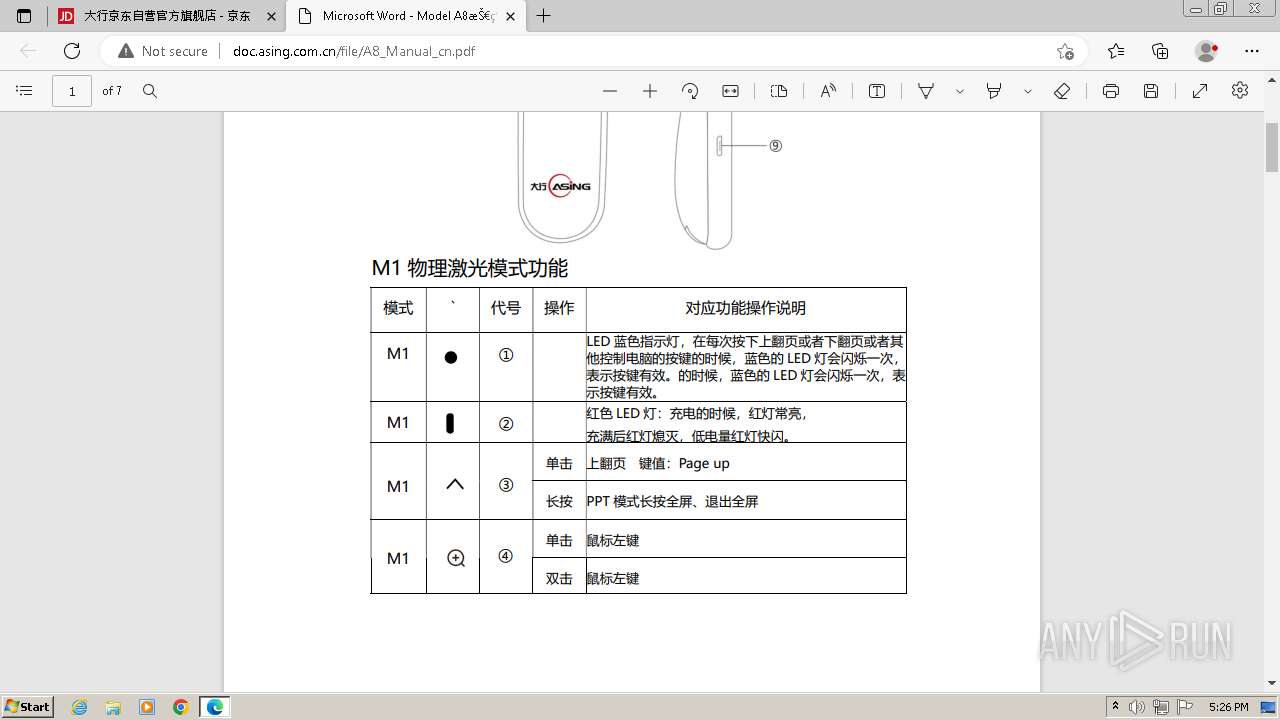This screenshot has width=1280, height=720.
Task: Expand the Highlight options dropdown
Action: (x=1028, y=91)
